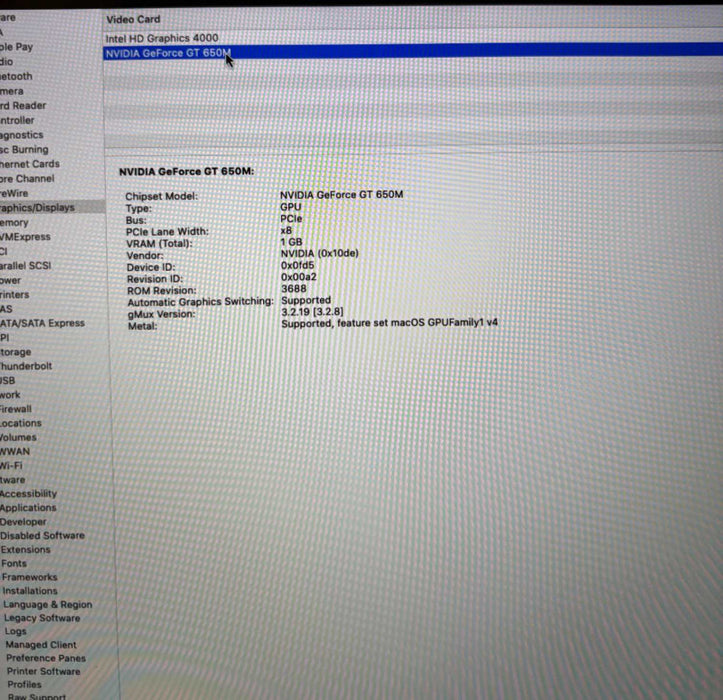723x700 pixels.
Task: Open Graphics/Displays in sidebar
Action: pyautogui.click(x=37, y=208)
